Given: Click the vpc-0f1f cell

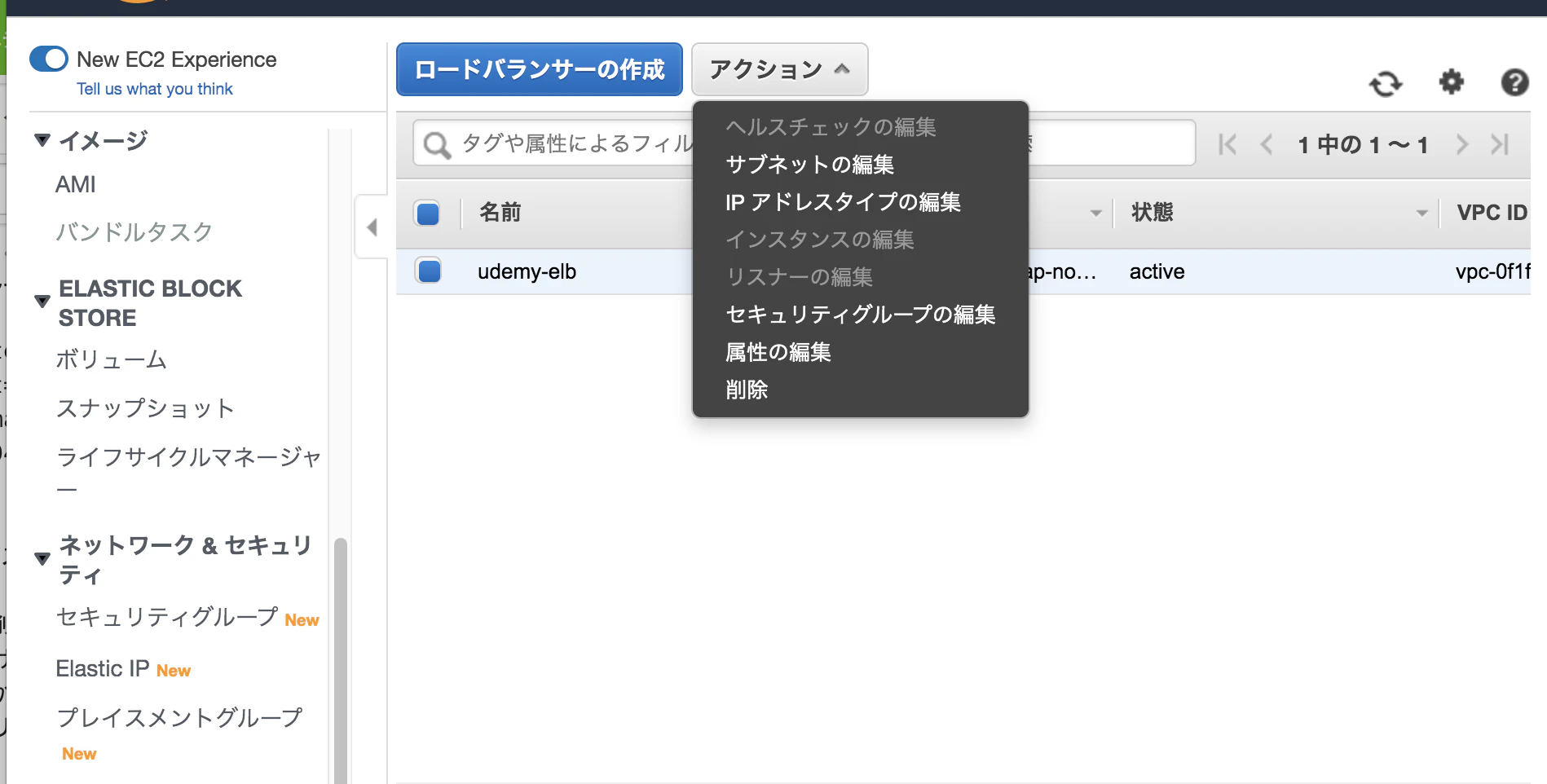Looking at the screenshot, I should 1493,271.
